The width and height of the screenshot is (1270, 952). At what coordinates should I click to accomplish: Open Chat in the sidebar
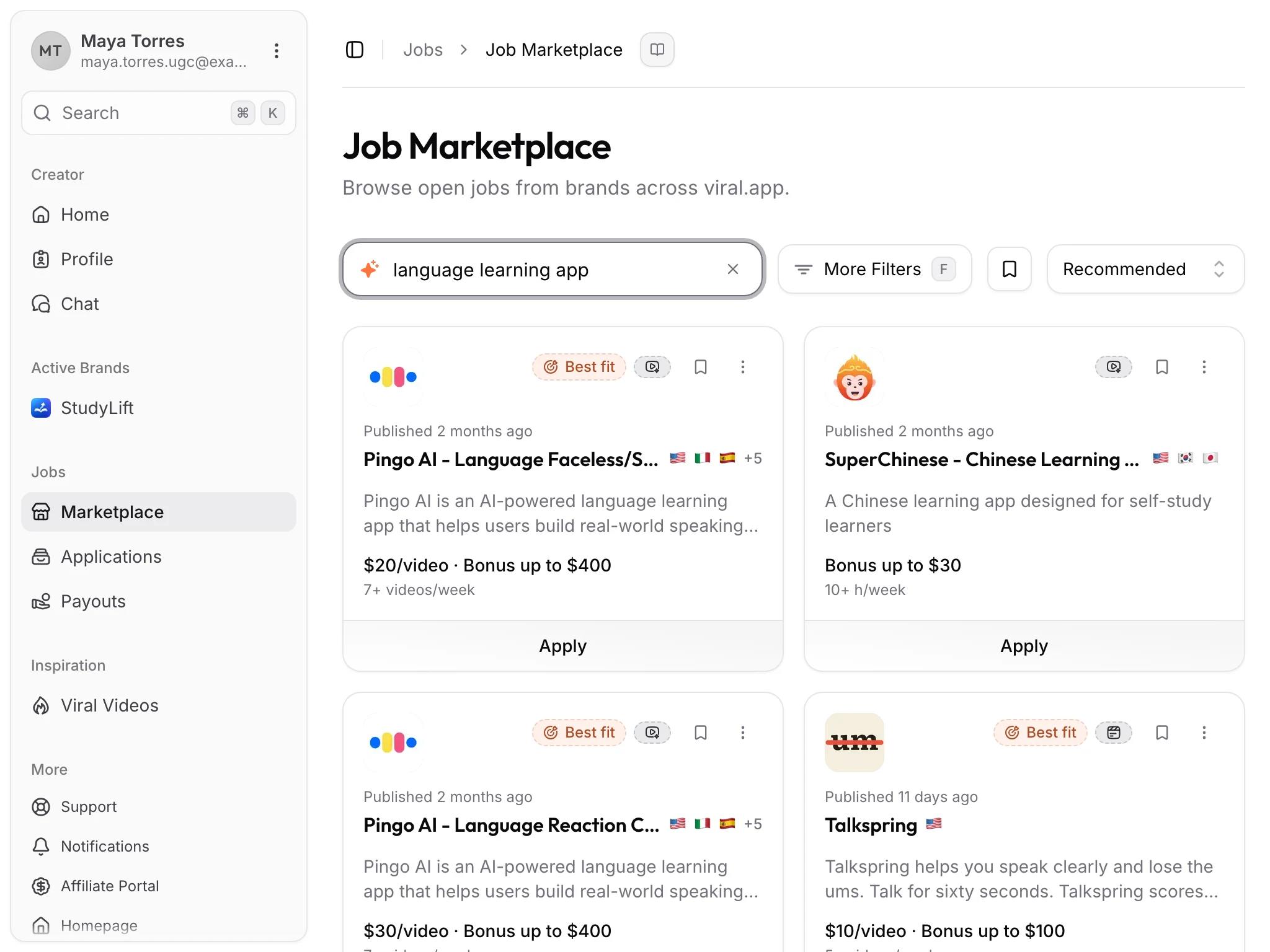(x=159, y=304)
